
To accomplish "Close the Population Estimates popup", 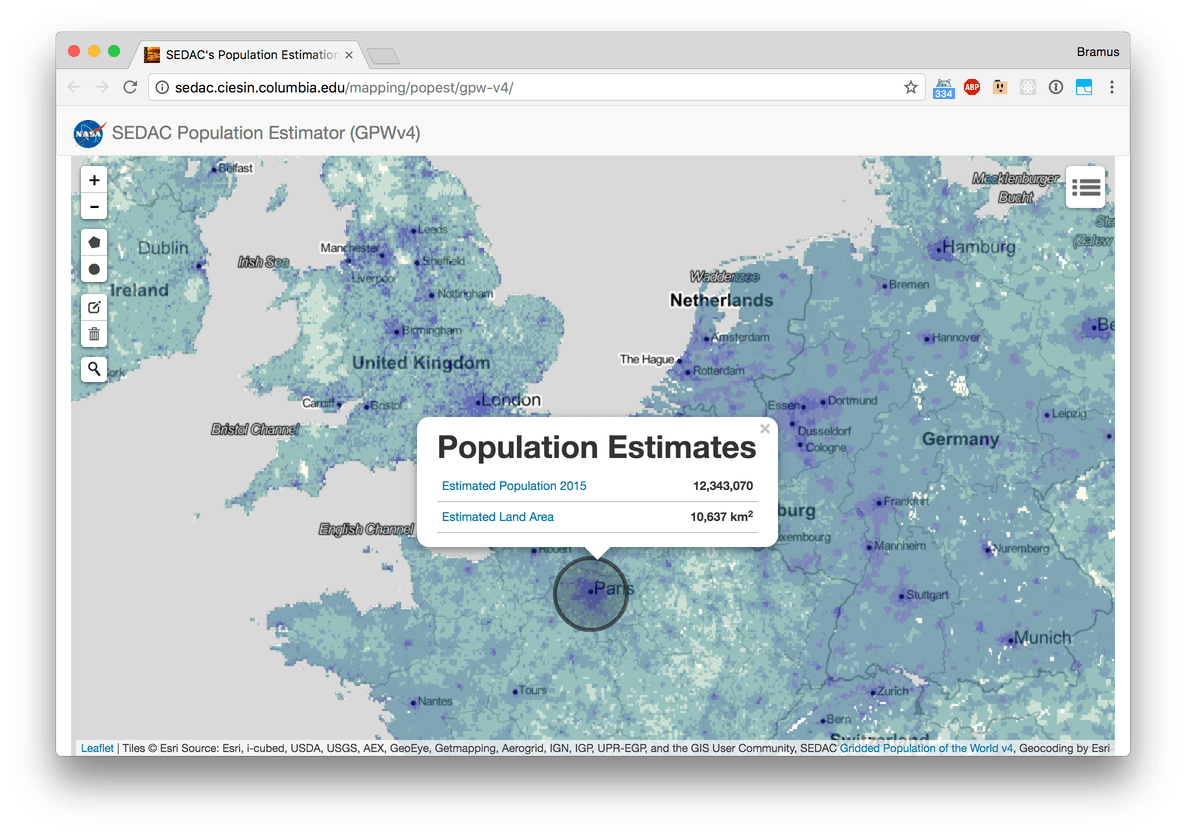I will pos(765,429).
